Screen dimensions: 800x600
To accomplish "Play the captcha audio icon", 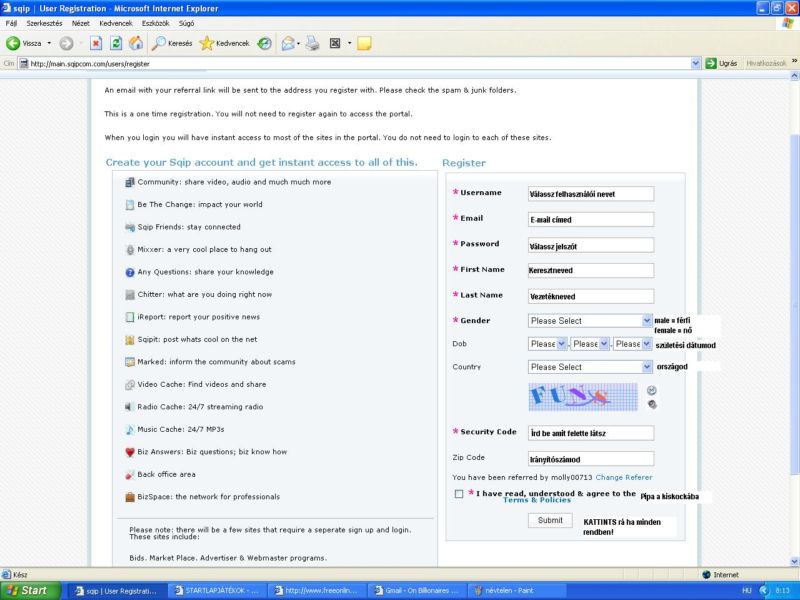I will coord(652,404).
